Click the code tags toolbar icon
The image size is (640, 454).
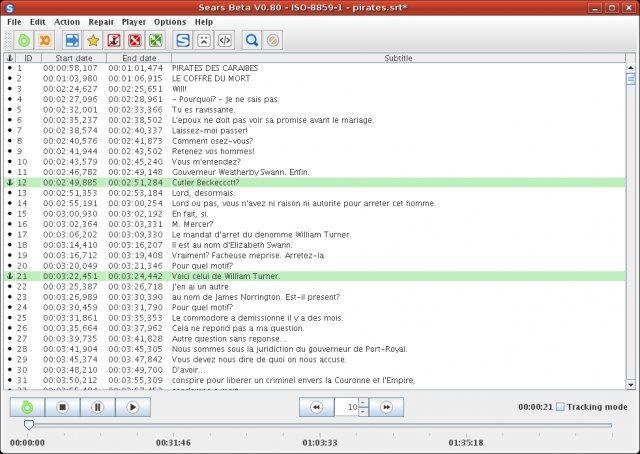[x=225, y=40]
